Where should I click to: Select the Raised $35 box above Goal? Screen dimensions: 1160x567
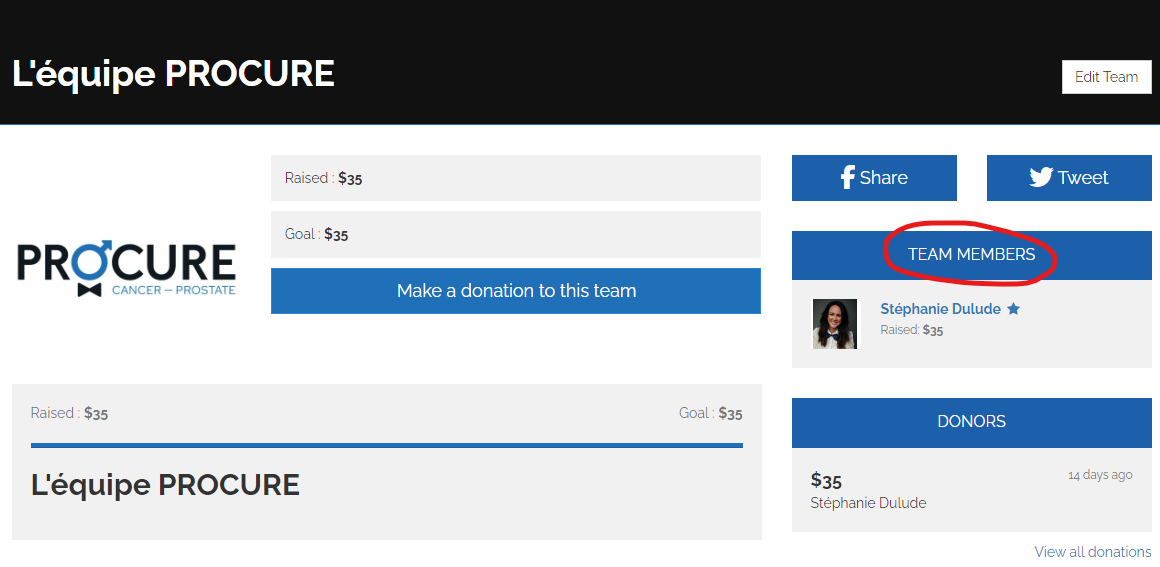coord(515,178)
